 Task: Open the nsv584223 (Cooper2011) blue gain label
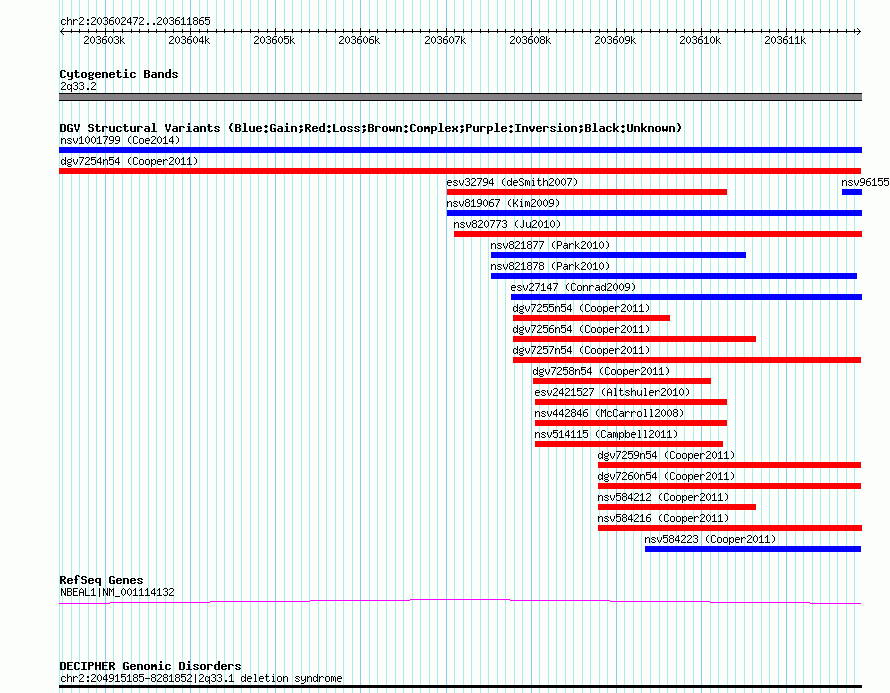click(710, 539)
